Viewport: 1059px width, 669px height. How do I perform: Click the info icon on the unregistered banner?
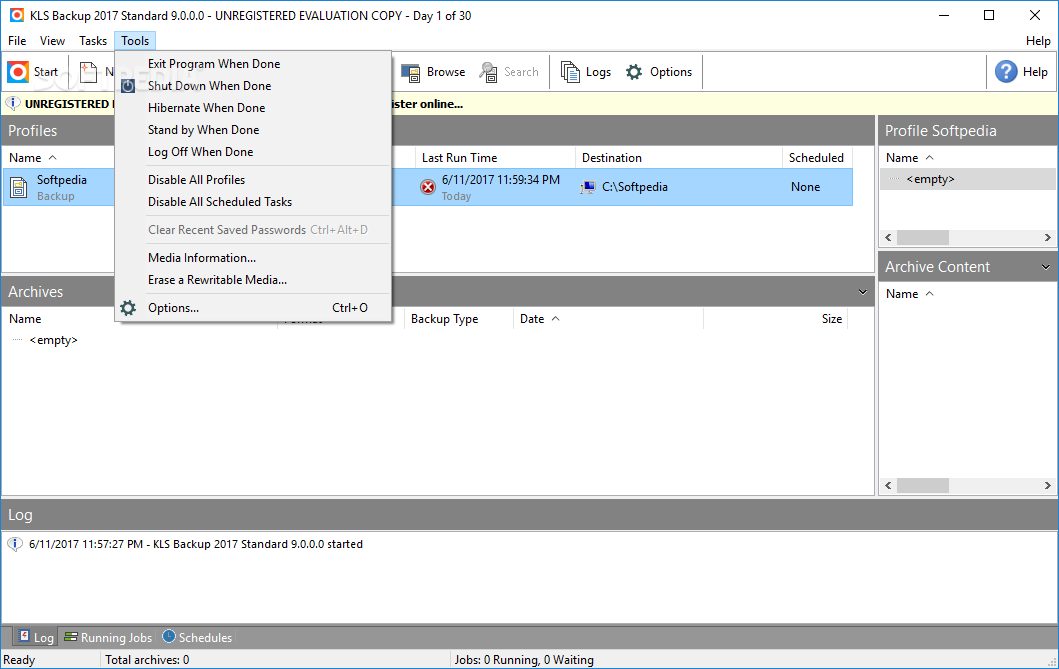click(13, 104)
